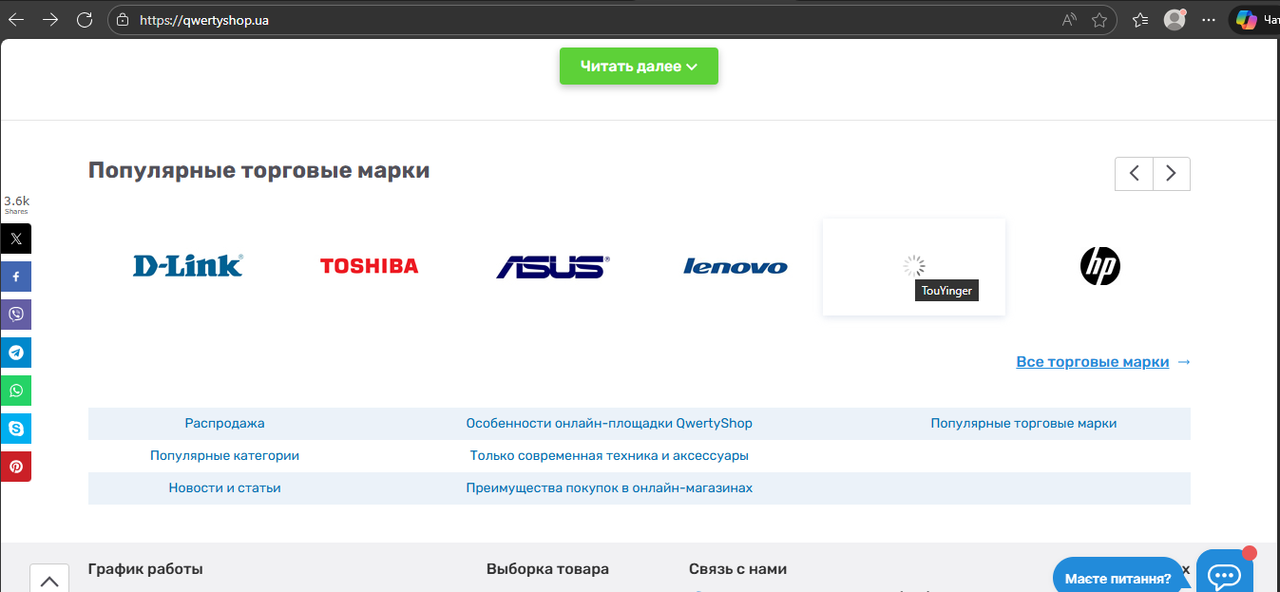Share page on Pinterest
The image size is (1280, 592).
pyautogui.click(x=16, y=466)
